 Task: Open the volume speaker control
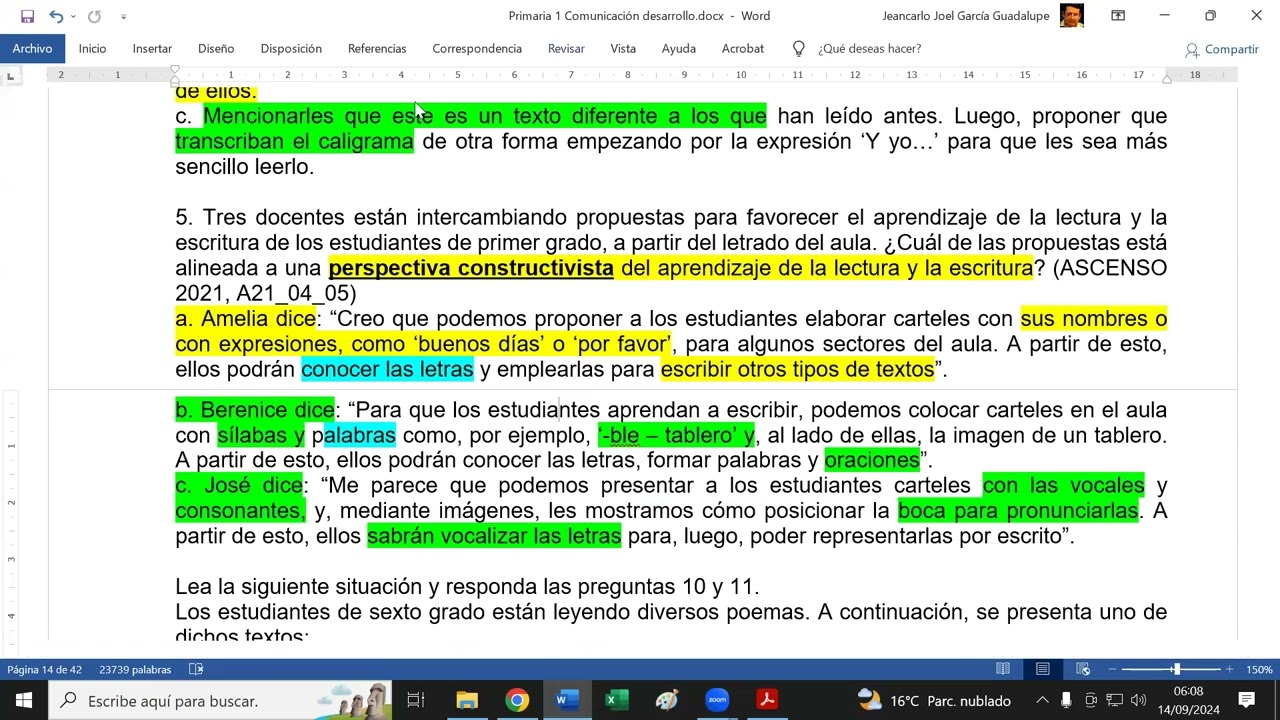click(x=1139, y=700)
